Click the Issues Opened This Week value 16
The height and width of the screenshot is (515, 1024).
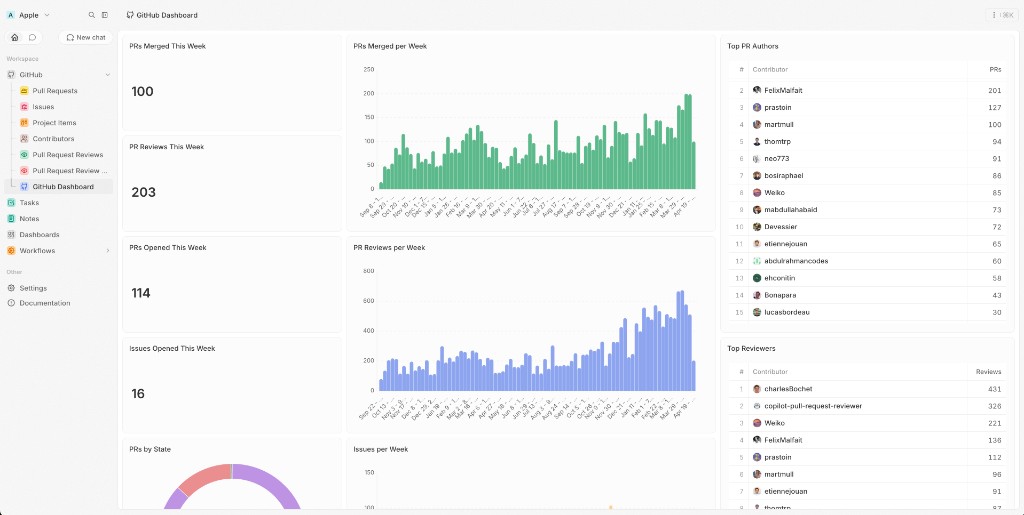click(x=138, y=394)
